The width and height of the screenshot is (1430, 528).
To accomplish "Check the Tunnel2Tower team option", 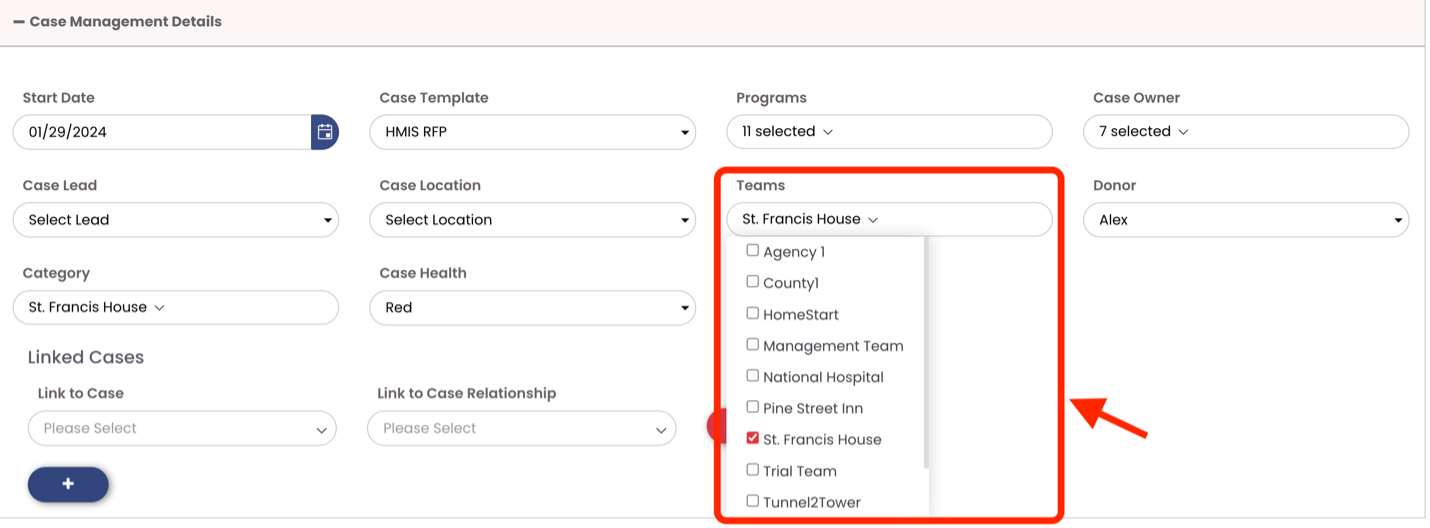I will [x=753, y=501].
